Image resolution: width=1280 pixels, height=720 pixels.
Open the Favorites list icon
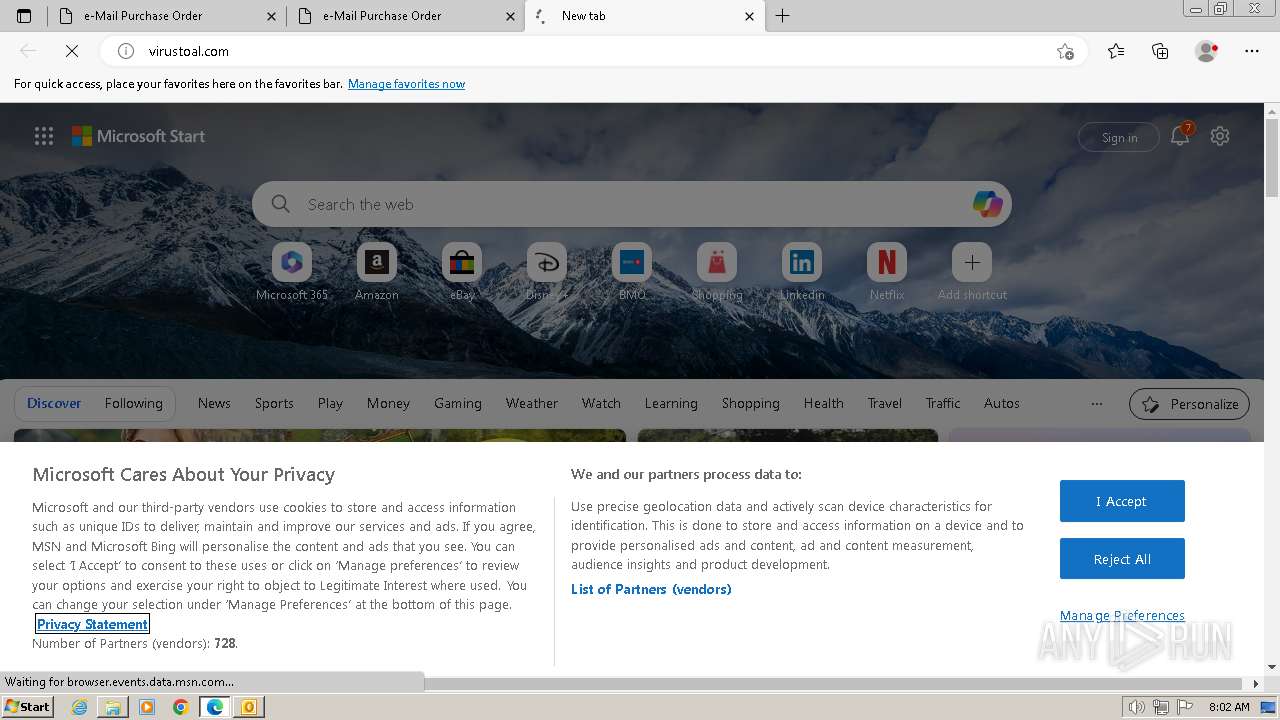[x=1116, y=51]
